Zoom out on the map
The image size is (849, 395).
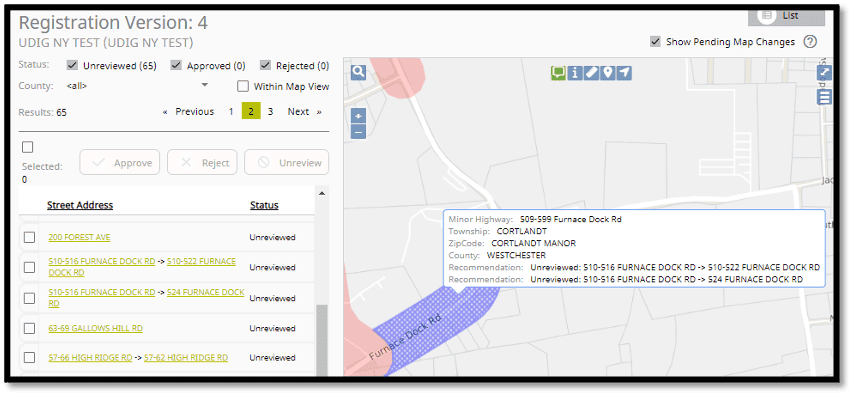click(x=358, y=132)
